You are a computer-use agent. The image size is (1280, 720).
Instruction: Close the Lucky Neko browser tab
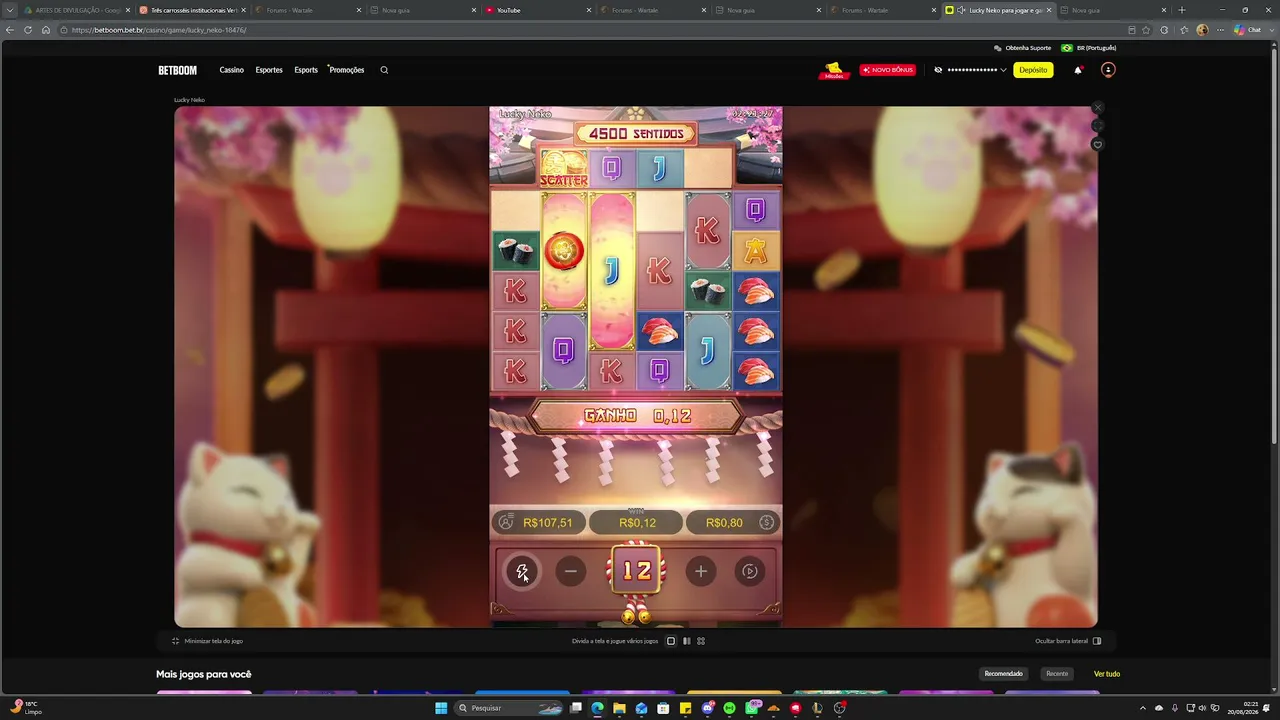pos(1049,10)
